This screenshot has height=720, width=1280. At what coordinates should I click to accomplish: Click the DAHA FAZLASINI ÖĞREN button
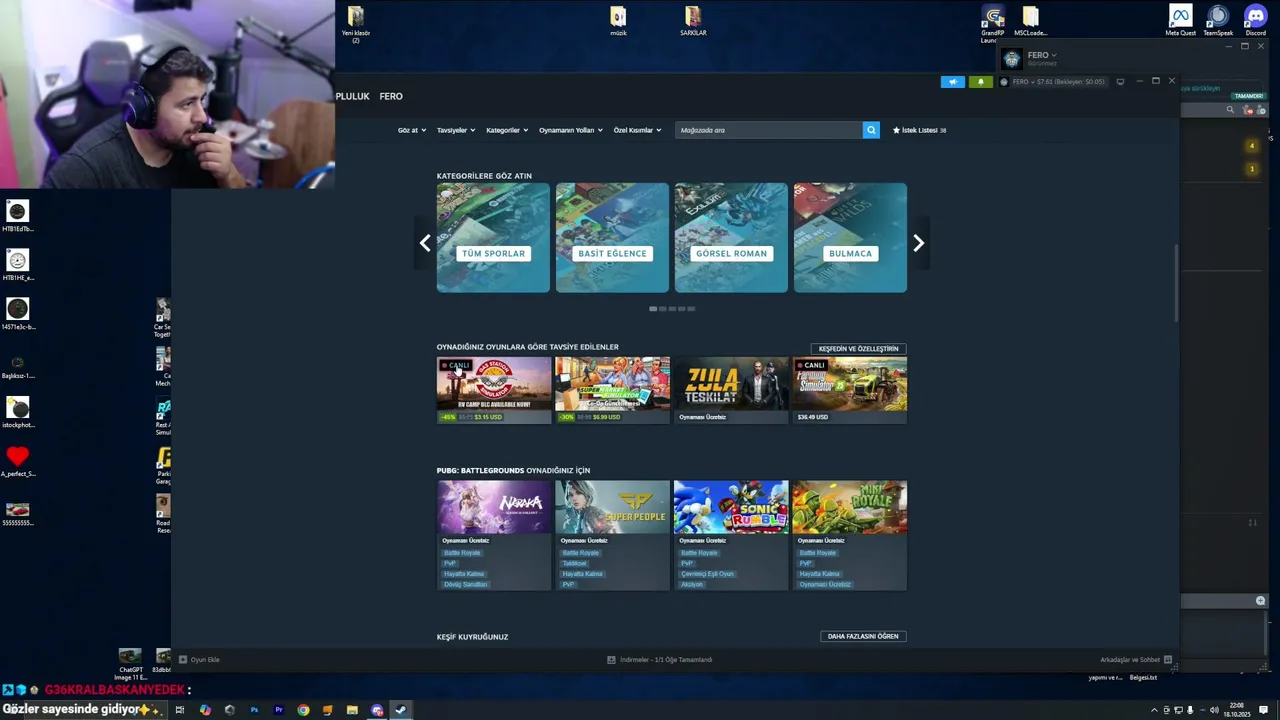tap(863, 636)
